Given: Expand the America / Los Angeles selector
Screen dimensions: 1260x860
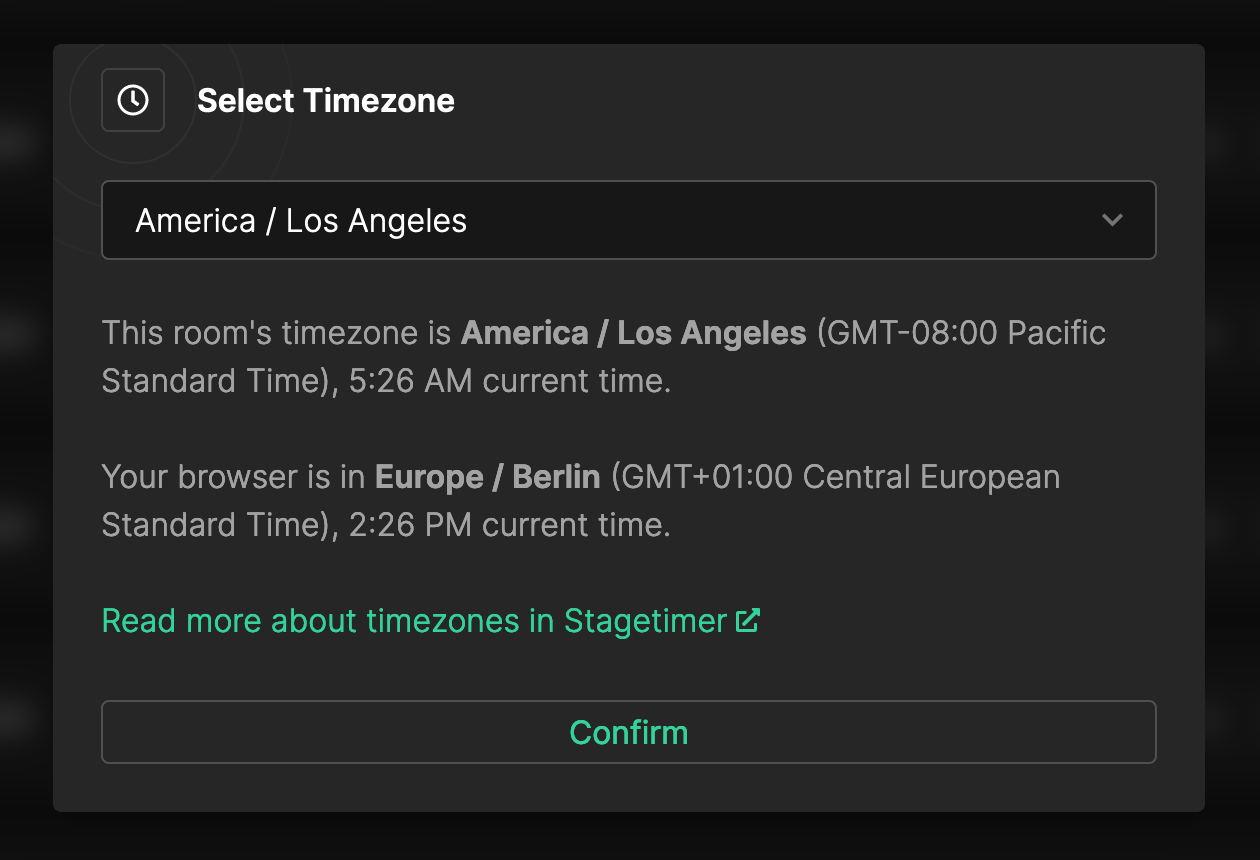Looking at the screenshot, I should point(628,220).
